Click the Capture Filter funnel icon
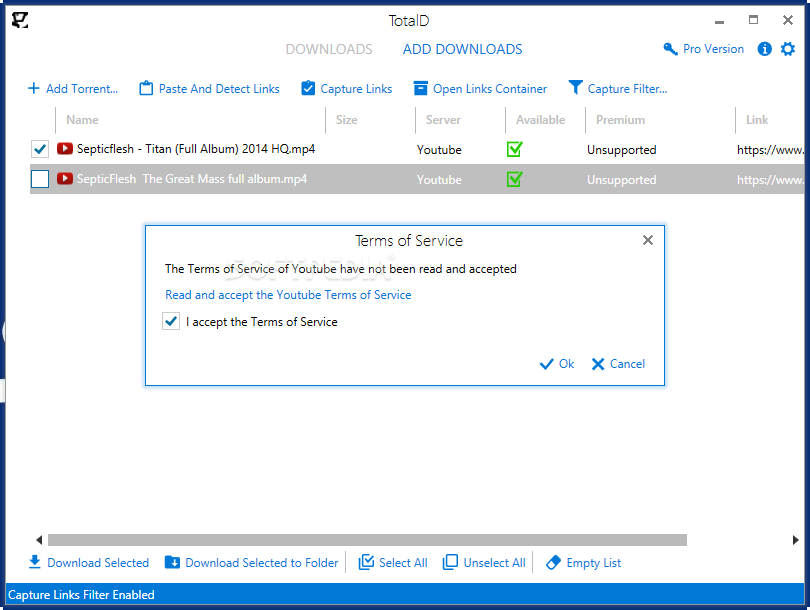Viewport: 810px width, 610px height. (575, 88)
